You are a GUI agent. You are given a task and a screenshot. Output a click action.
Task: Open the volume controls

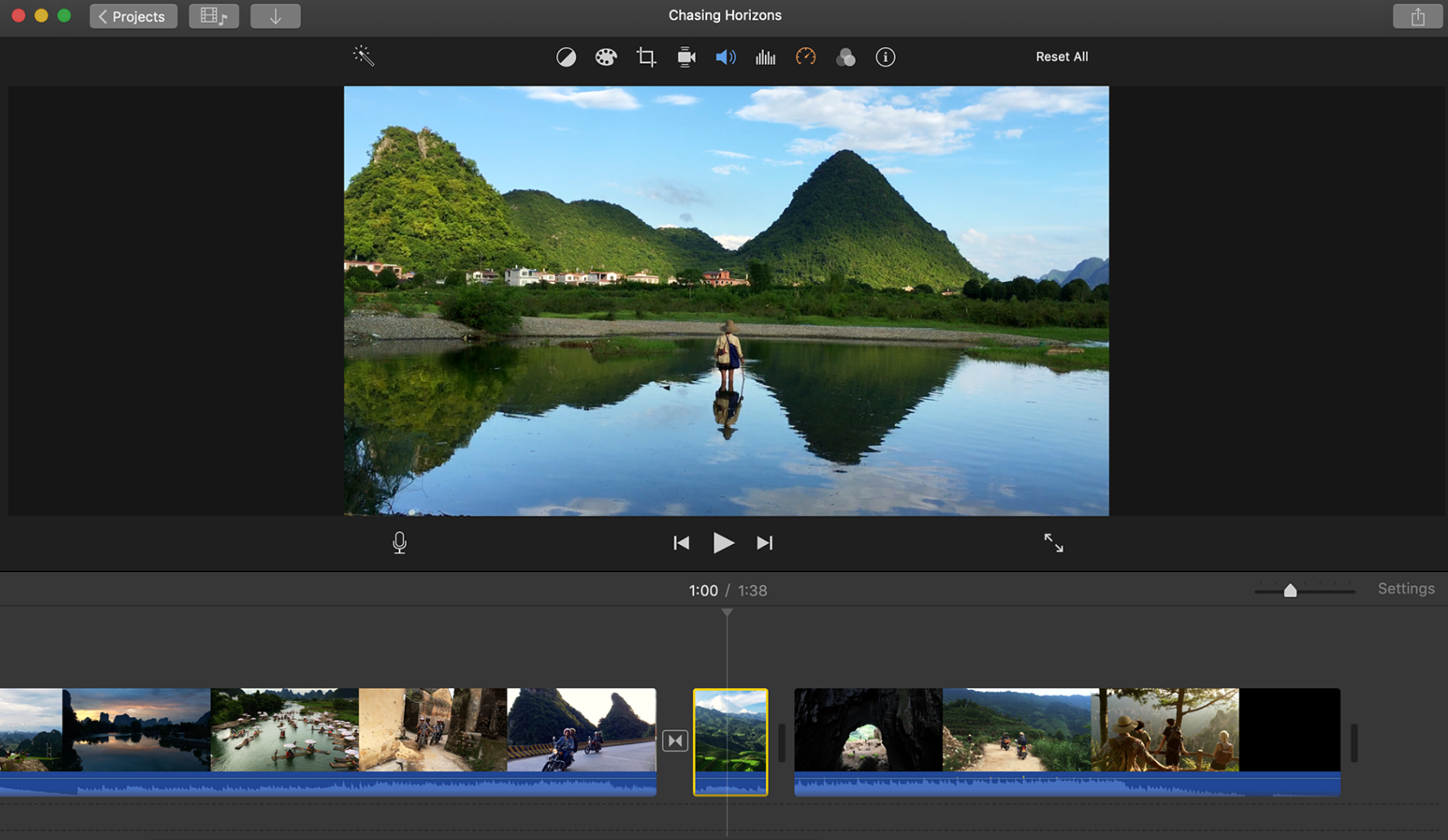coord(725,57)
